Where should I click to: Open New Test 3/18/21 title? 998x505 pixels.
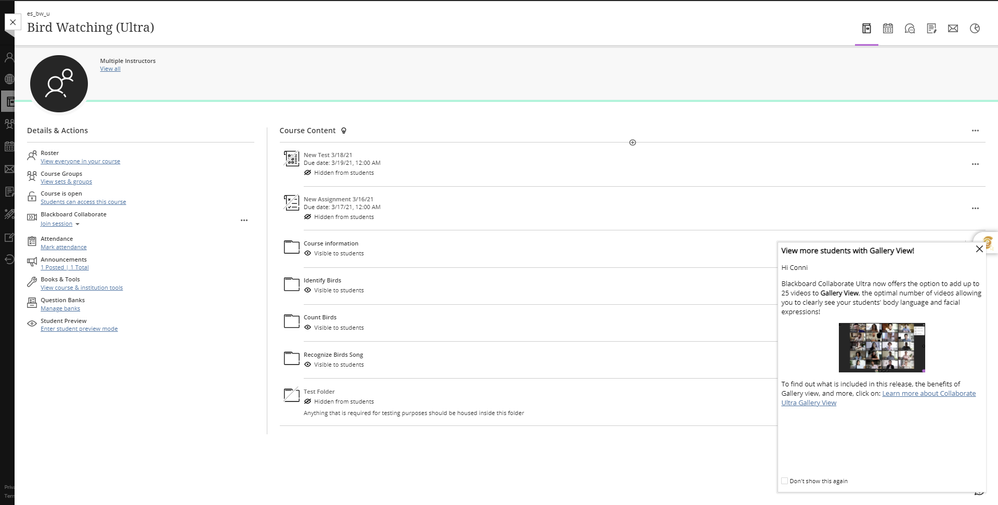tap(328, 155)
